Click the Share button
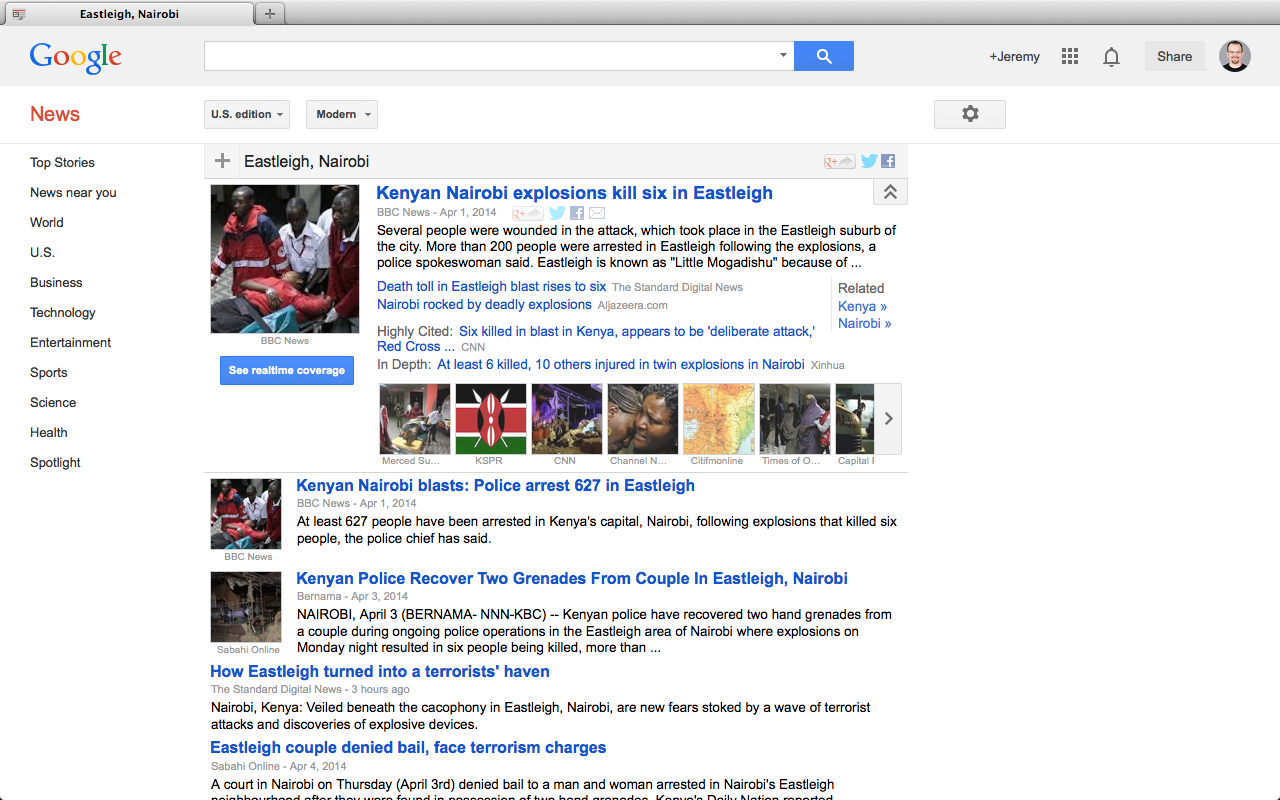Screen dimensions: 1280x800 pos(1174,56)
